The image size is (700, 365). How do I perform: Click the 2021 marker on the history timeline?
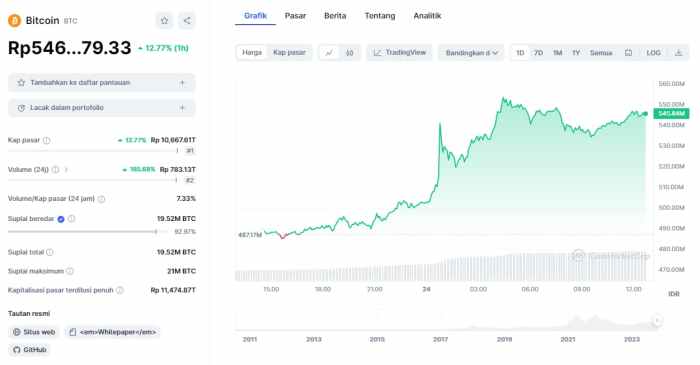click(x=568, y=340)
